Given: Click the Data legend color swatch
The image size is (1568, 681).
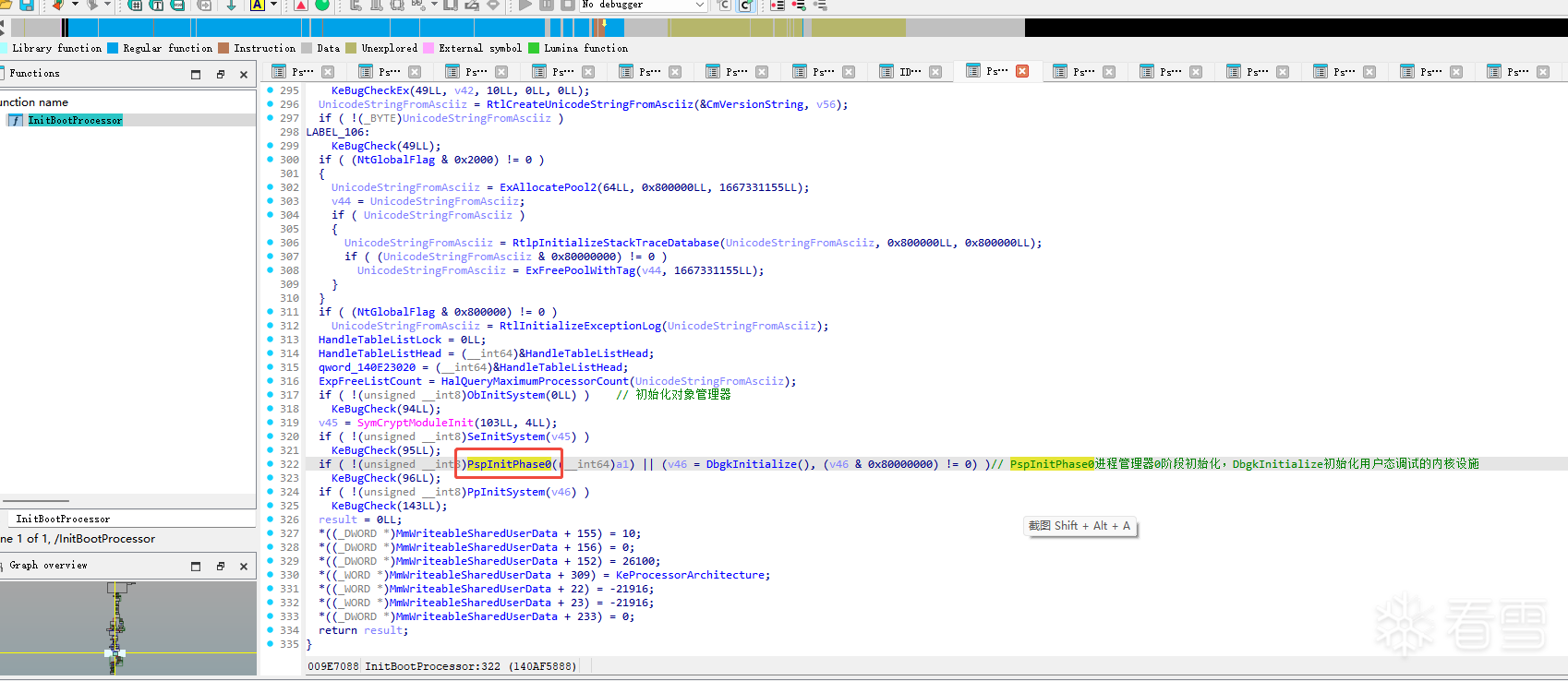Looking at the screenshot, I should [x=307, y=48].
